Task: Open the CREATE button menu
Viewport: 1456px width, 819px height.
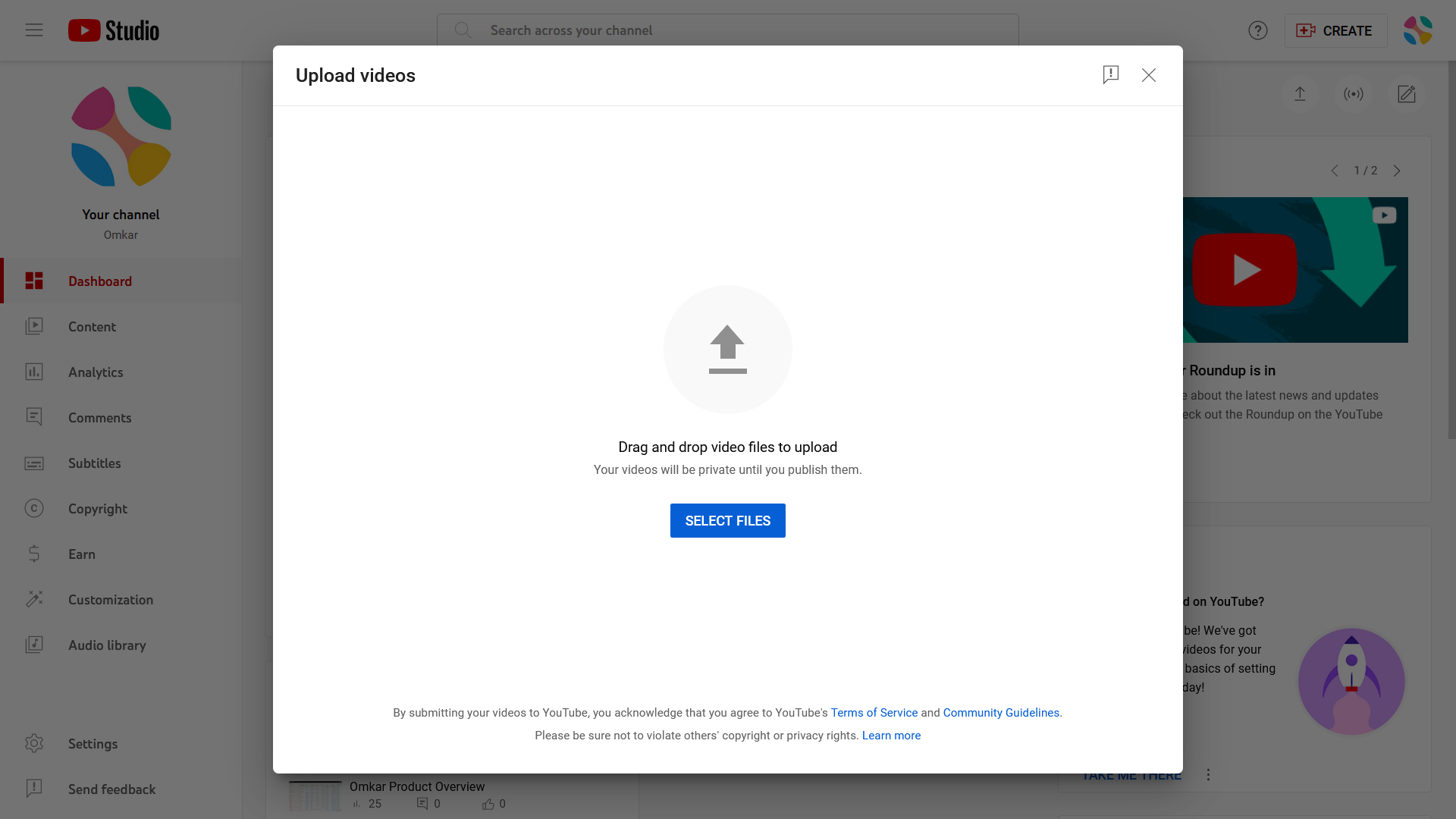Action: tap(1335, 30)
